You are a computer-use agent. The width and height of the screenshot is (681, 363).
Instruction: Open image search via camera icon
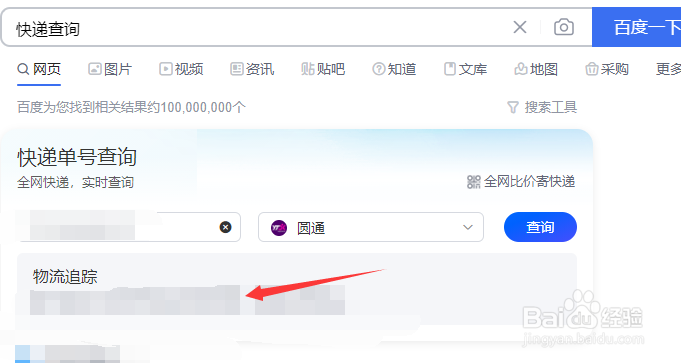pyautogui.click(x=564, y=27)
